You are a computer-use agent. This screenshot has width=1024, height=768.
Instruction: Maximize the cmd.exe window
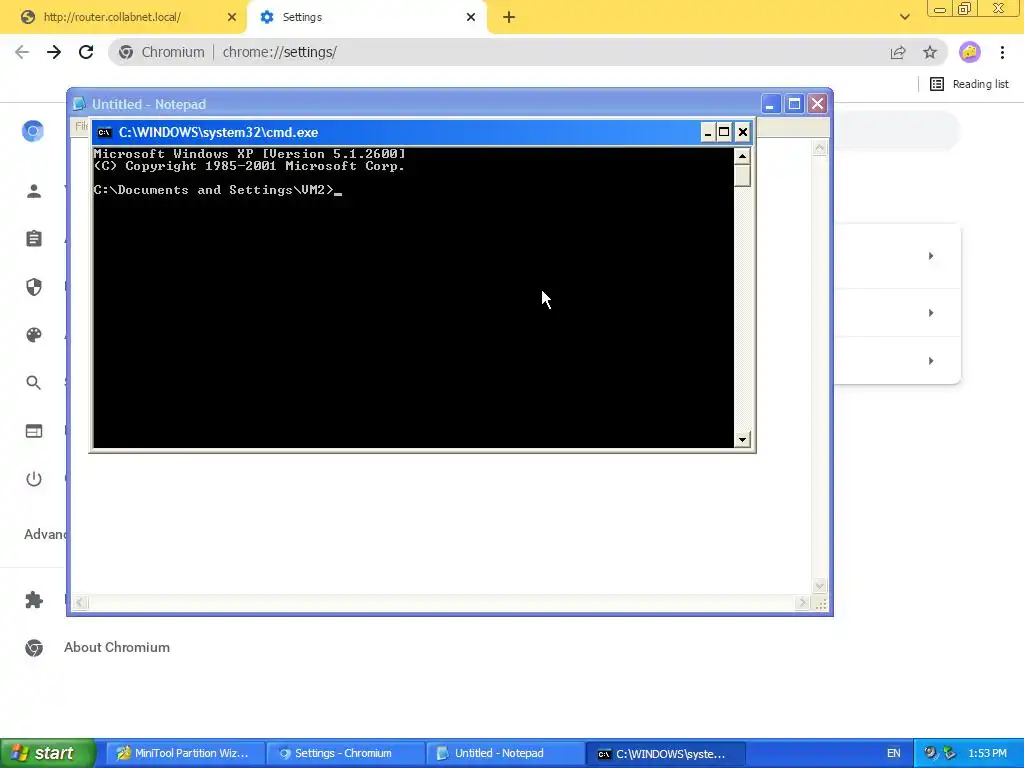point(724,133)
